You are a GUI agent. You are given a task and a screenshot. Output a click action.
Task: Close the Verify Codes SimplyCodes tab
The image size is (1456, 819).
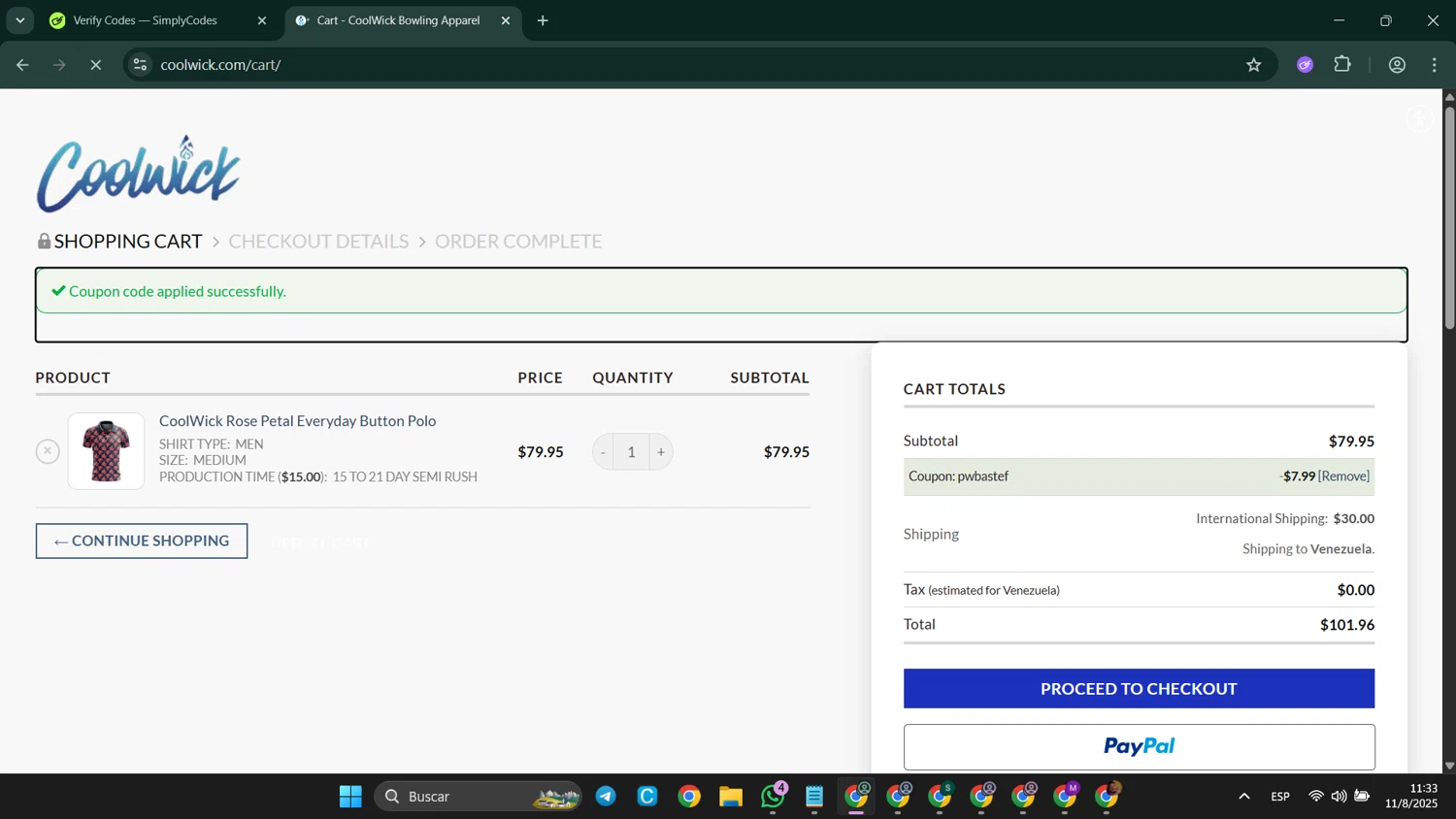(262, 20)
